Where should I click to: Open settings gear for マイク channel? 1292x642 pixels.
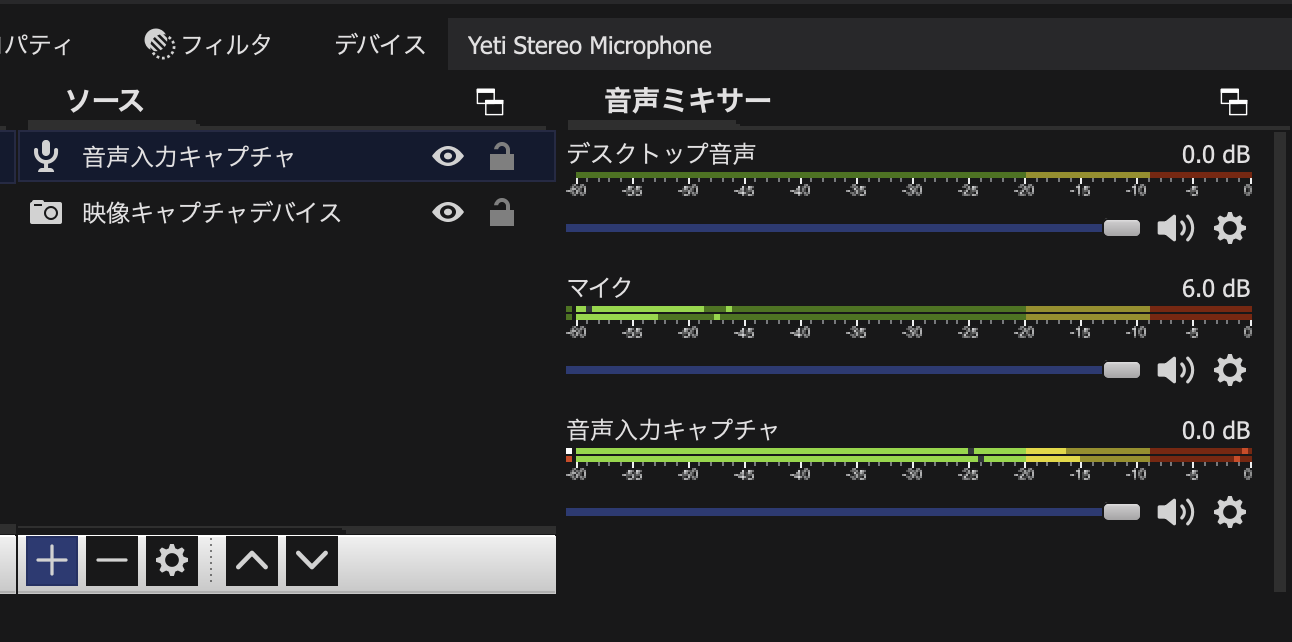point(1229,371)
